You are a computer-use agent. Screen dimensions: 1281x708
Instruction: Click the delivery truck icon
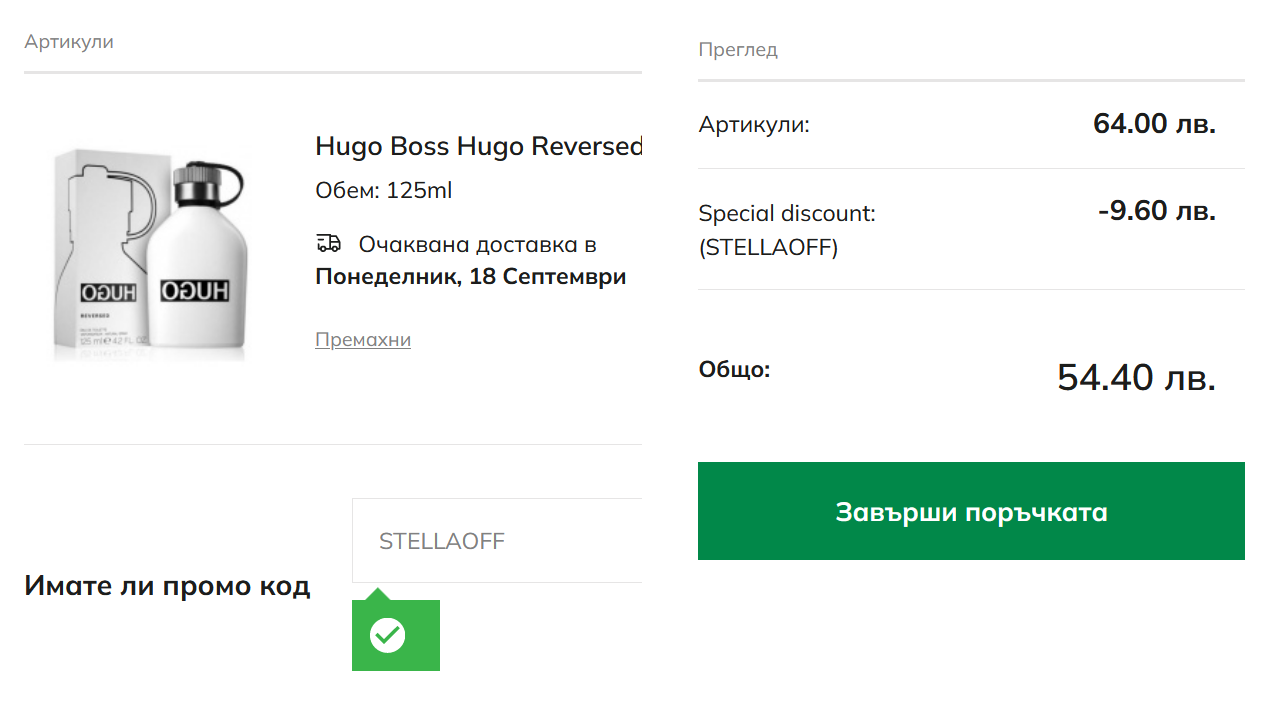point(328,243)
